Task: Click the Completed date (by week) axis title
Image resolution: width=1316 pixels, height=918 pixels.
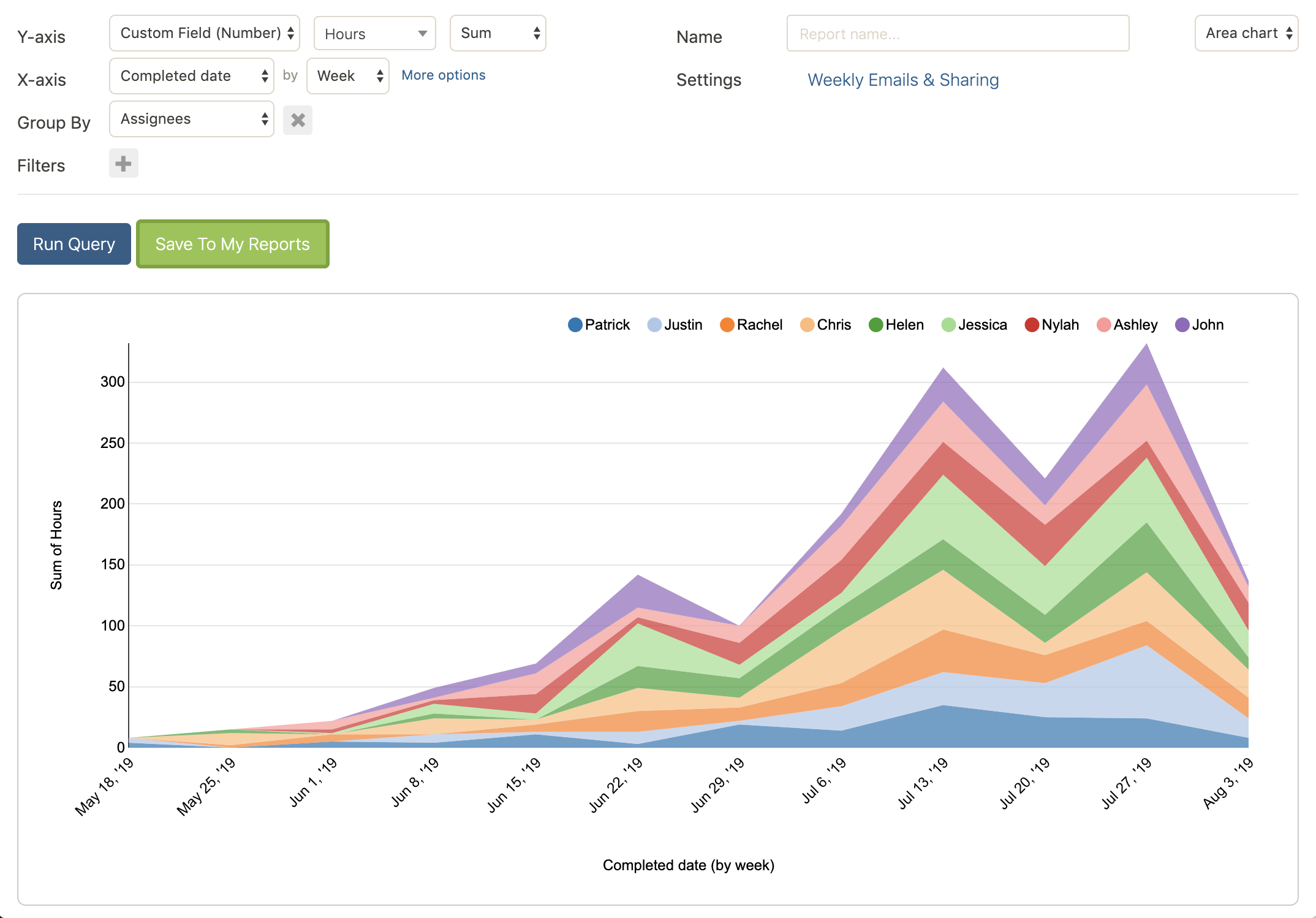Action: pos(689,865)
